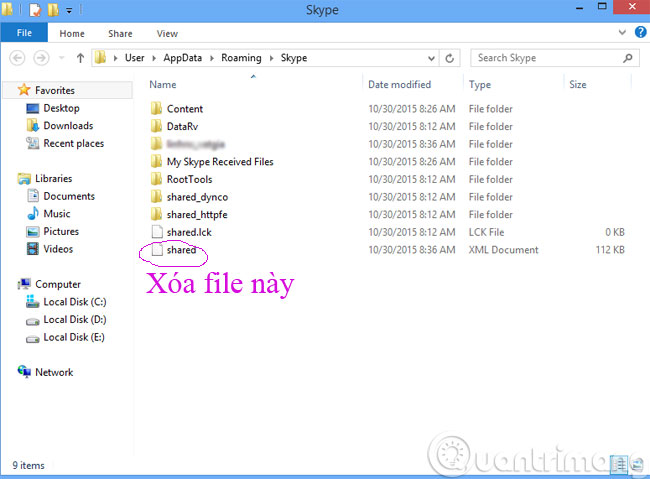Open the Documents library

(x=69, y=196)
